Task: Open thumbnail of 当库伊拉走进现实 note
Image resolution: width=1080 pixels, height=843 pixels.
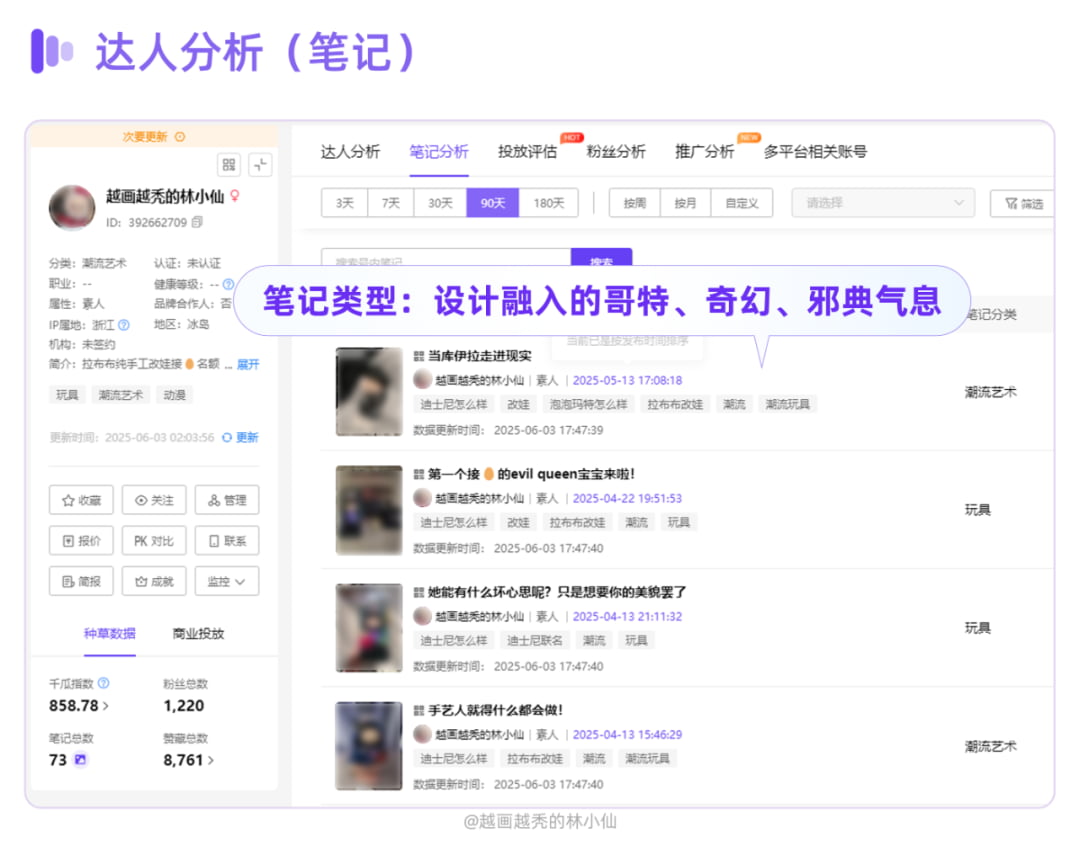Action: [x=369, y=391]
